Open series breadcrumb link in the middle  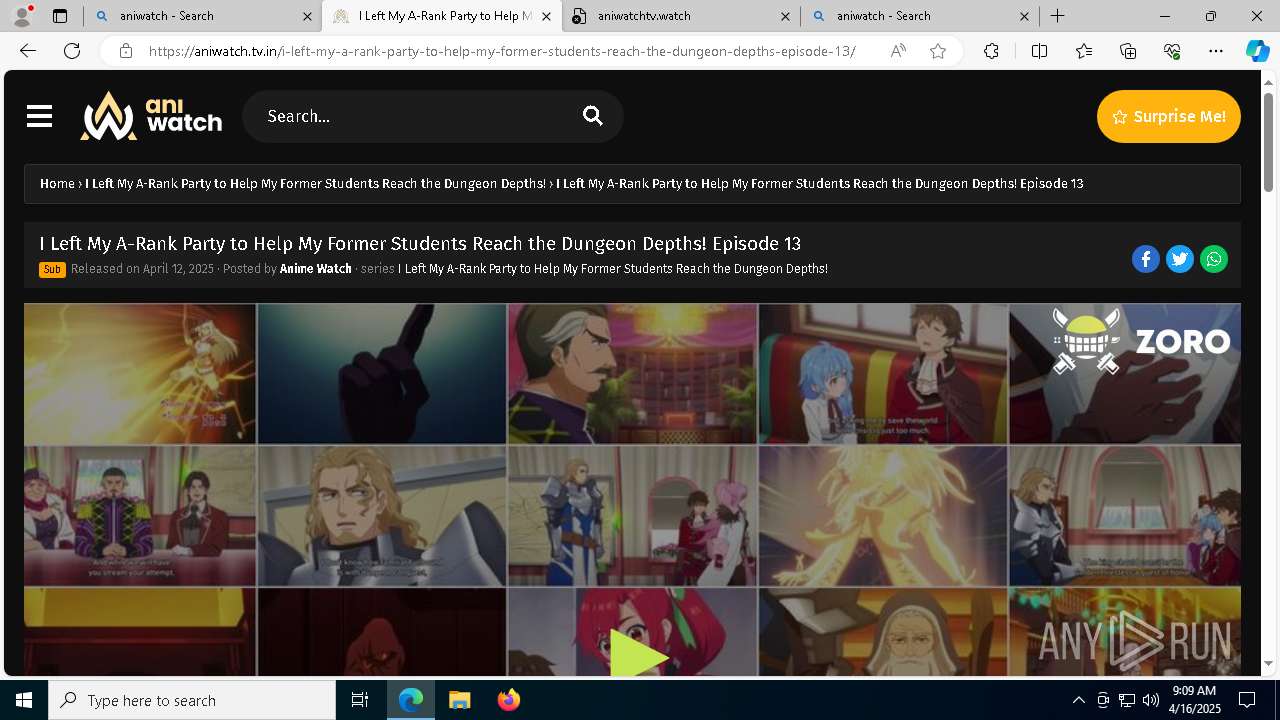tap(315, 183)
